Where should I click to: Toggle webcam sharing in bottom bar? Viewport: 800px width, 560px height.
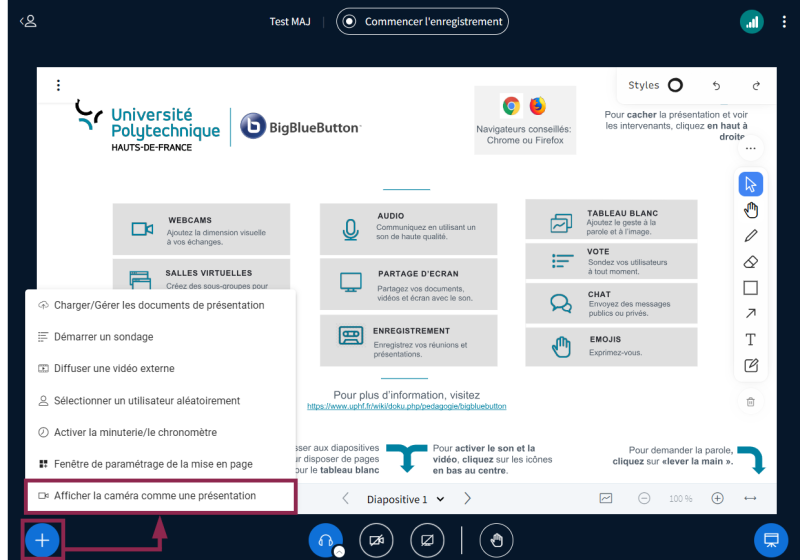[377, 541]
